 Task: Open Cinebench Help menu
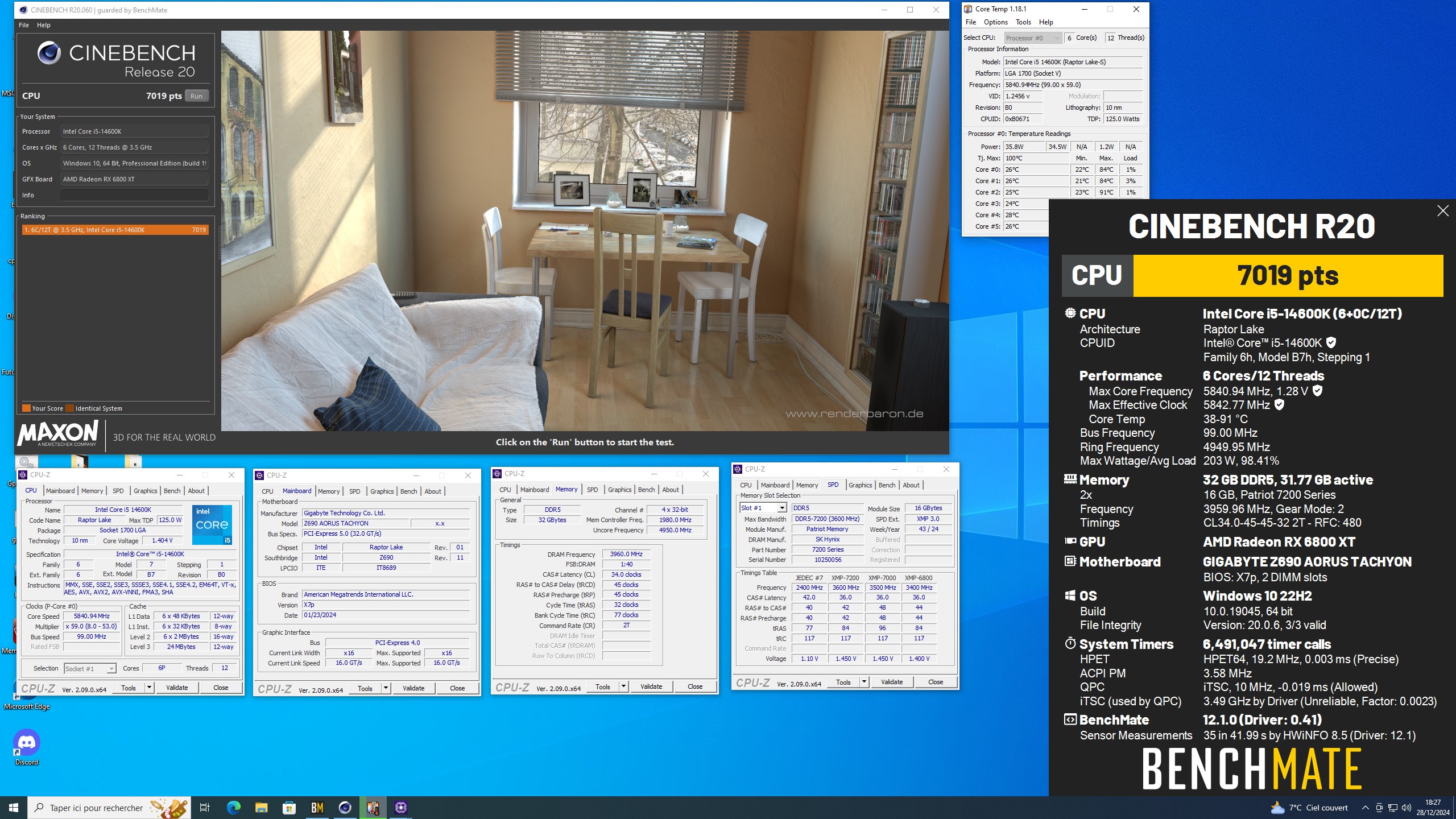[44, 25]
